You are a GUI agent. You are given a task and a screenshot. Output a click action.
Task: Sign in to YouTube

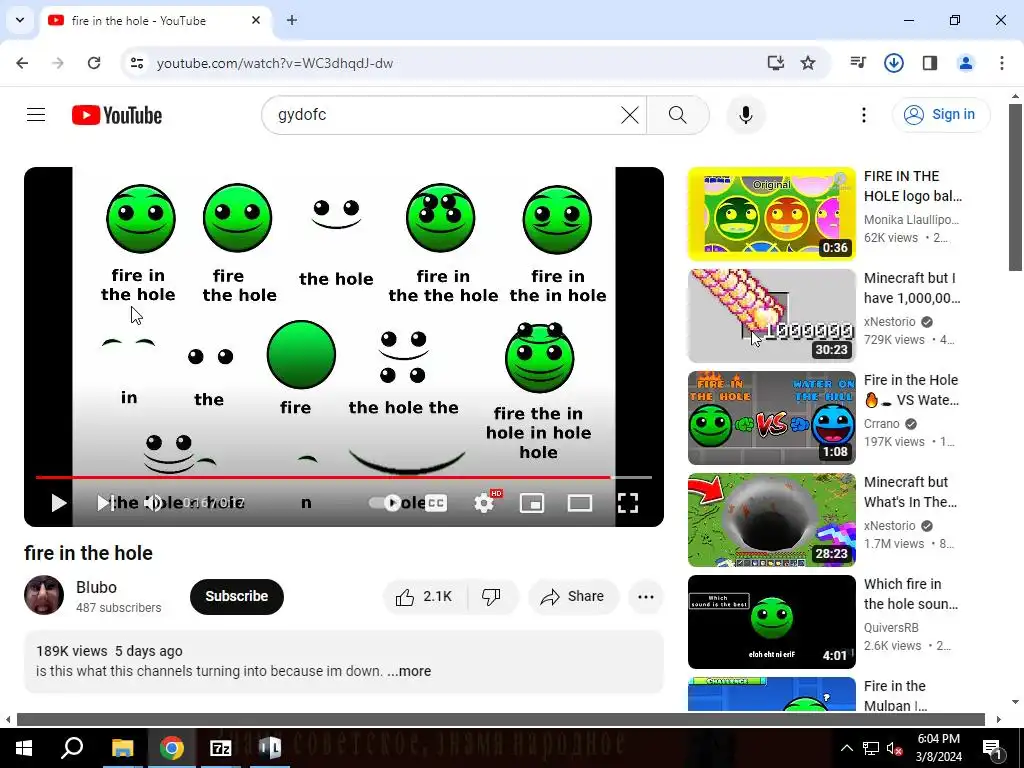pyautogui.click(x=941, y=115)
